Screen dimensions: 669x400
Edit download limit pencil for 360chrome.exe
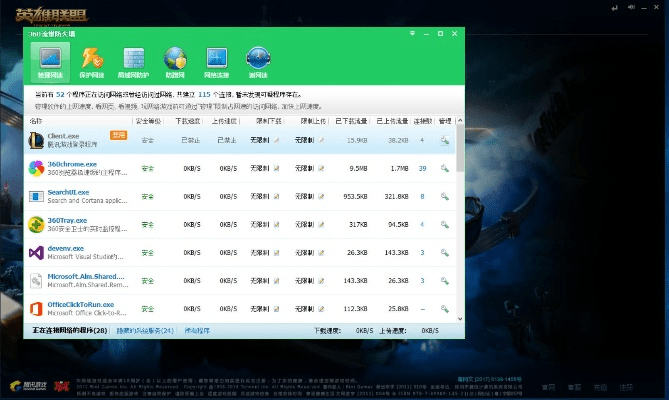277,169
